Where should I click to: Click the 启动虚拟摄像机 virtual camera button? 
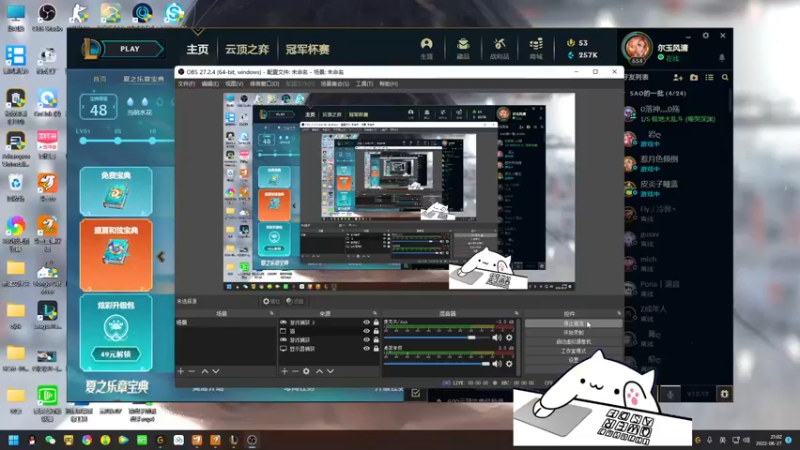tap(573, 342)
